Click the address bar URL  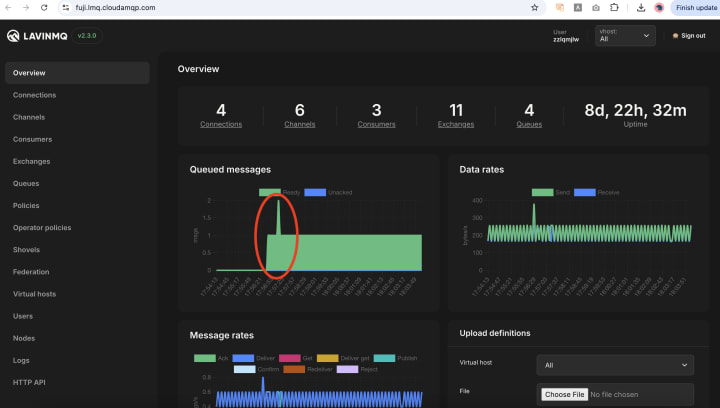(x=115, y=7)
